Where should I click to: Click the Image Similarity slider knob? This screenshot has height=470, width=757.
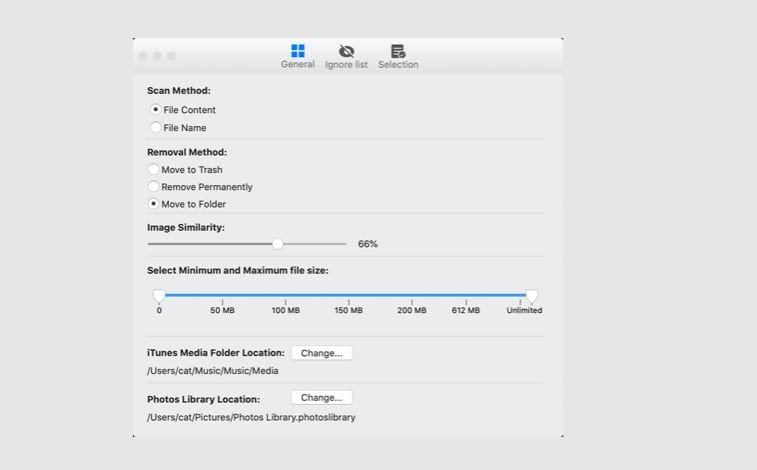pos(277,244)
